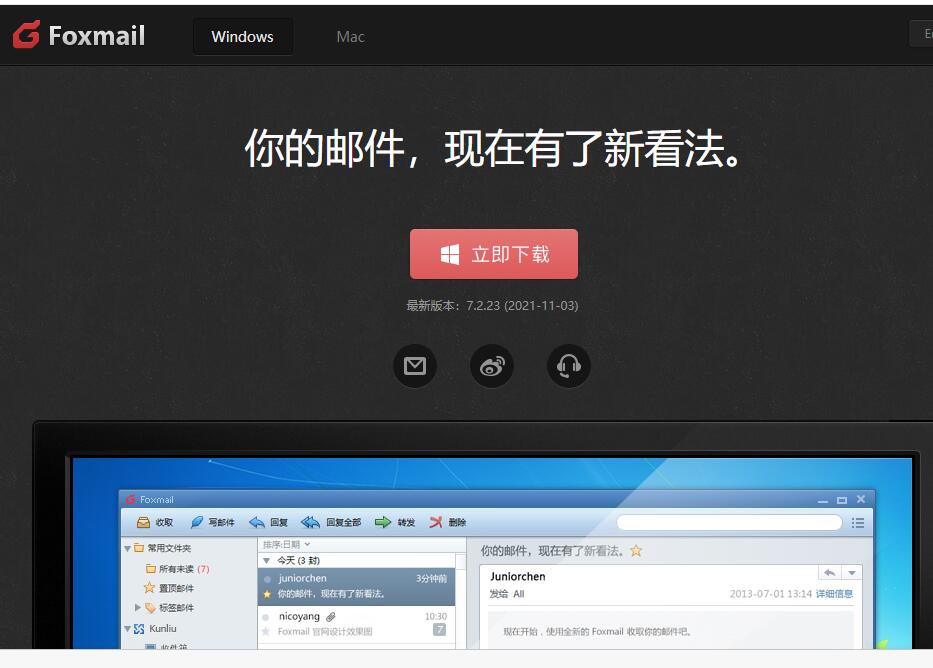Click the 转发 forward green arrow
Image resolution: width=933 pixels, height=668 pixels.
pos(383,522)
